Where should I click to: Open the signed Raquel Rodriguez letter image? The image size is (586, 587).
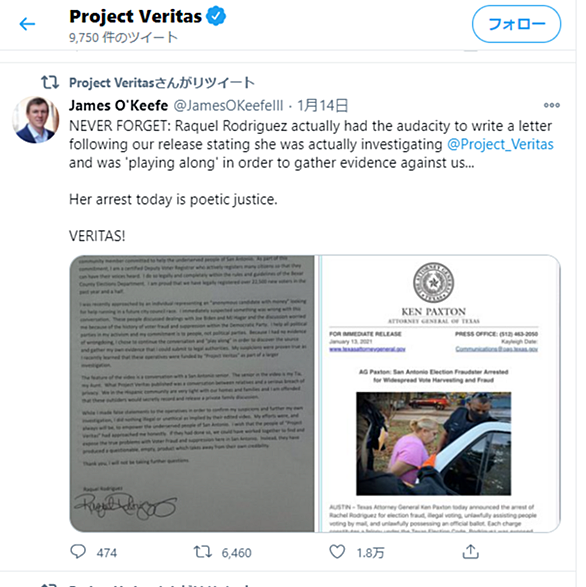[192, 393]
